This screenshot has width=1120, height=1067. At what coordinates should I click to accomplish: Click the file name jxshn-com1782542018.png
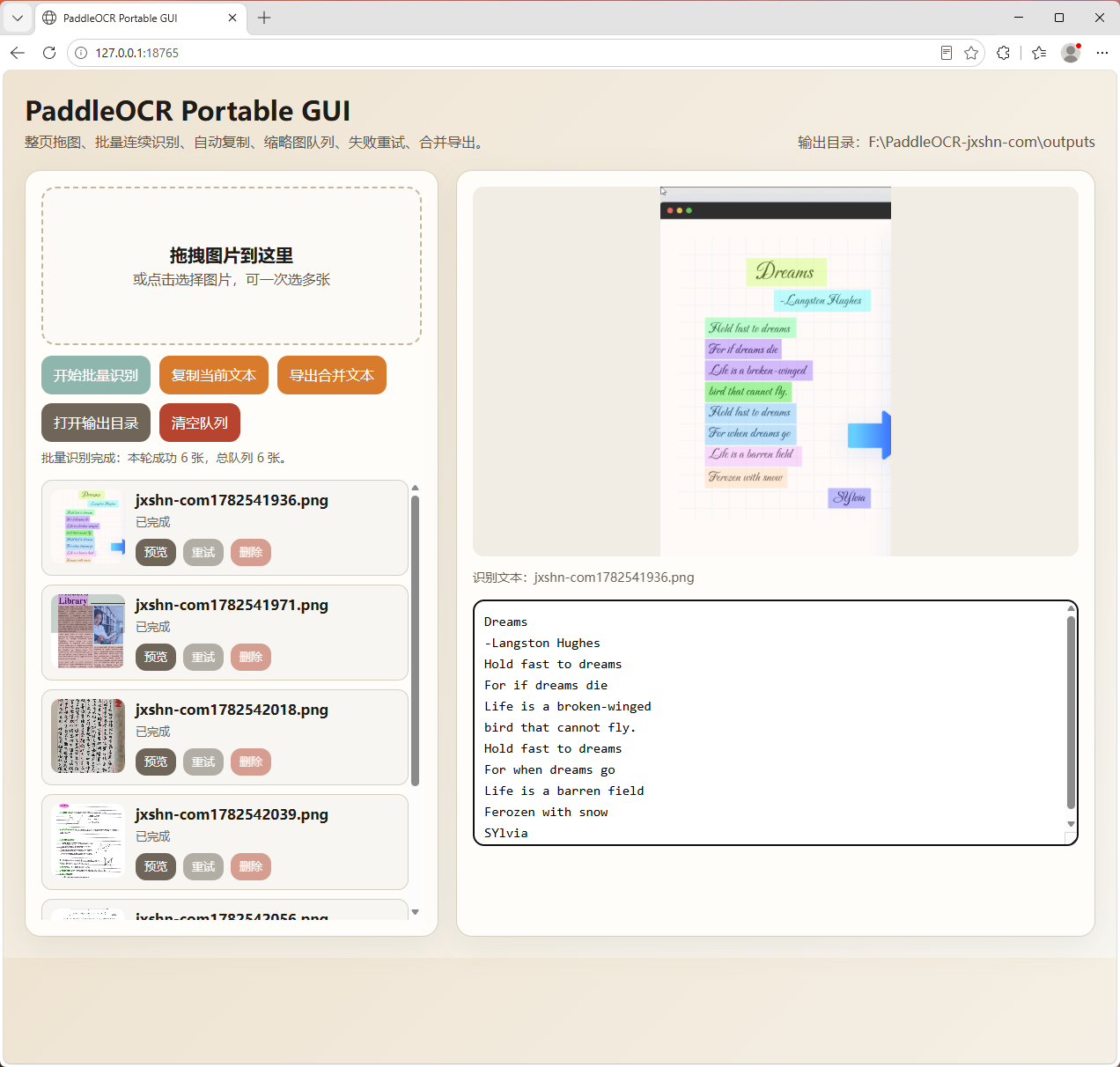pos(232,710)
